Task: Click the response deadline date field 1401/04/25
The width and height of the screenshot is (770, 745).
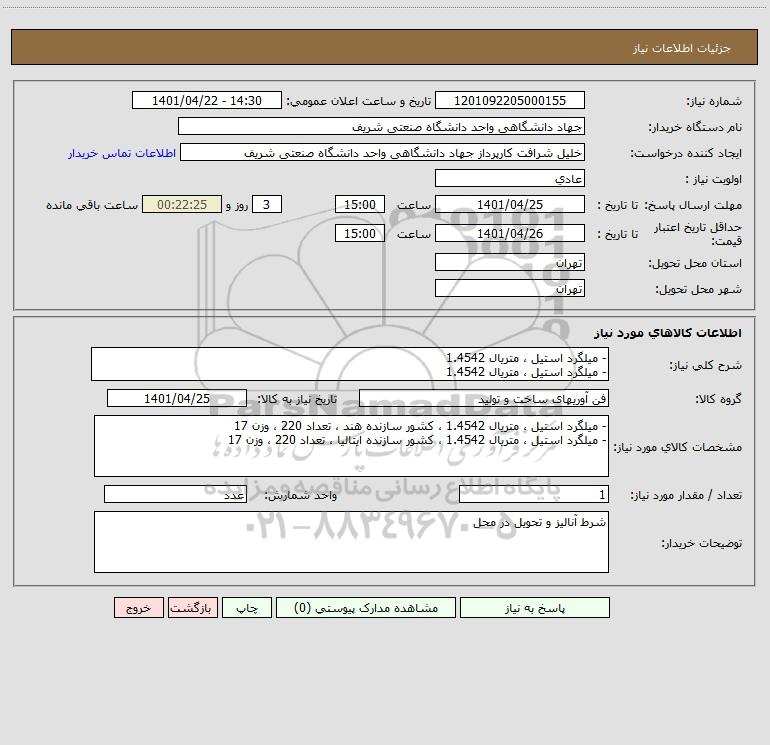Action: tap(510, 204)
